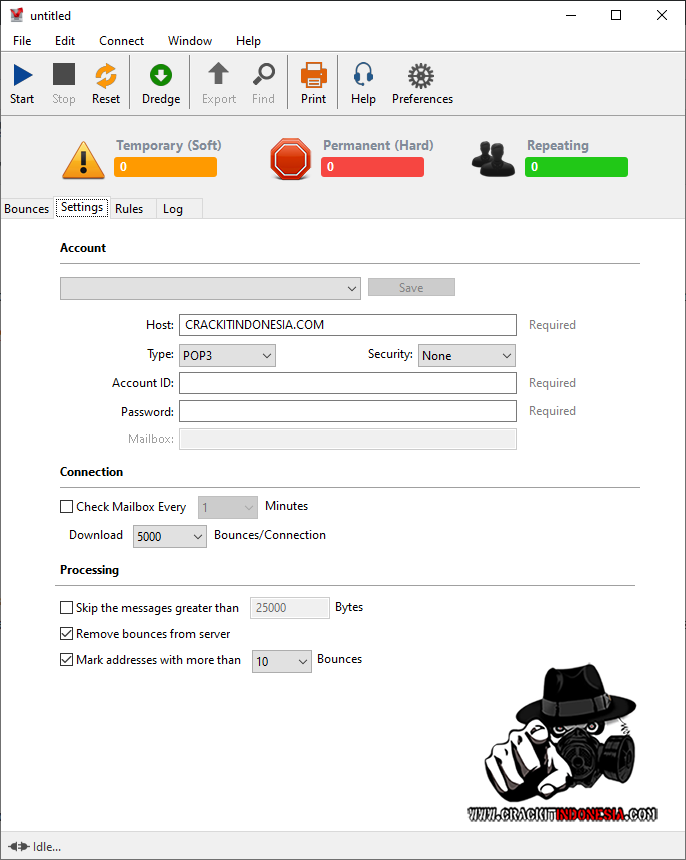Click the Dredge toolbar icon

click(x=161, y=76)
